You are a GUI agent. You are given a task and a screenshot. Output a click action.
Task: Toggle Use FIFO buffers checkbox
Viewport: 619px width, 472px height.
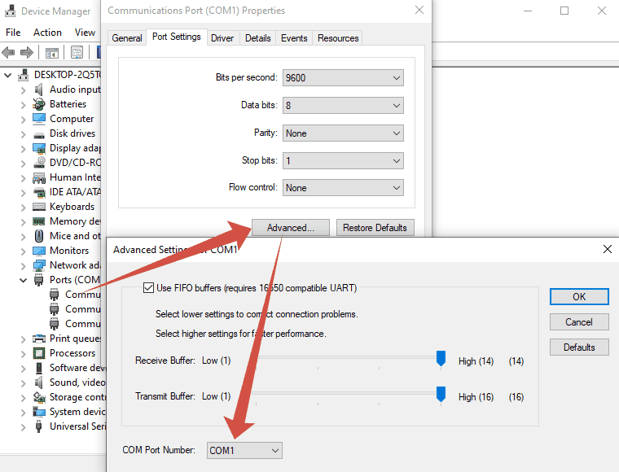pos(148,288)
